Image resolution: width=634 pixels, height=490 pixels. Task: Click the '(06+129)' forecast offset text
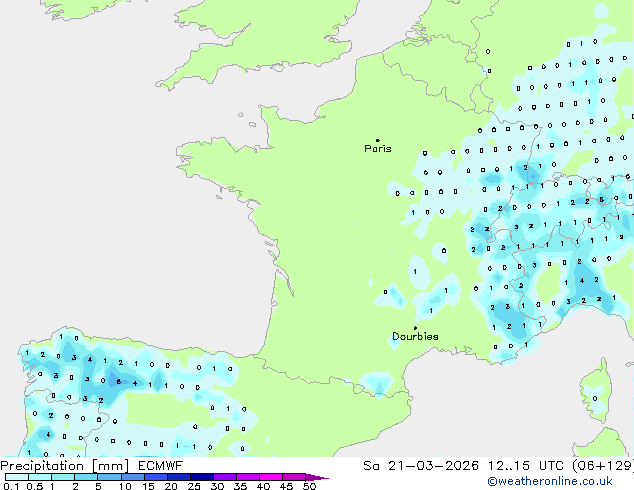pos(603,466)
